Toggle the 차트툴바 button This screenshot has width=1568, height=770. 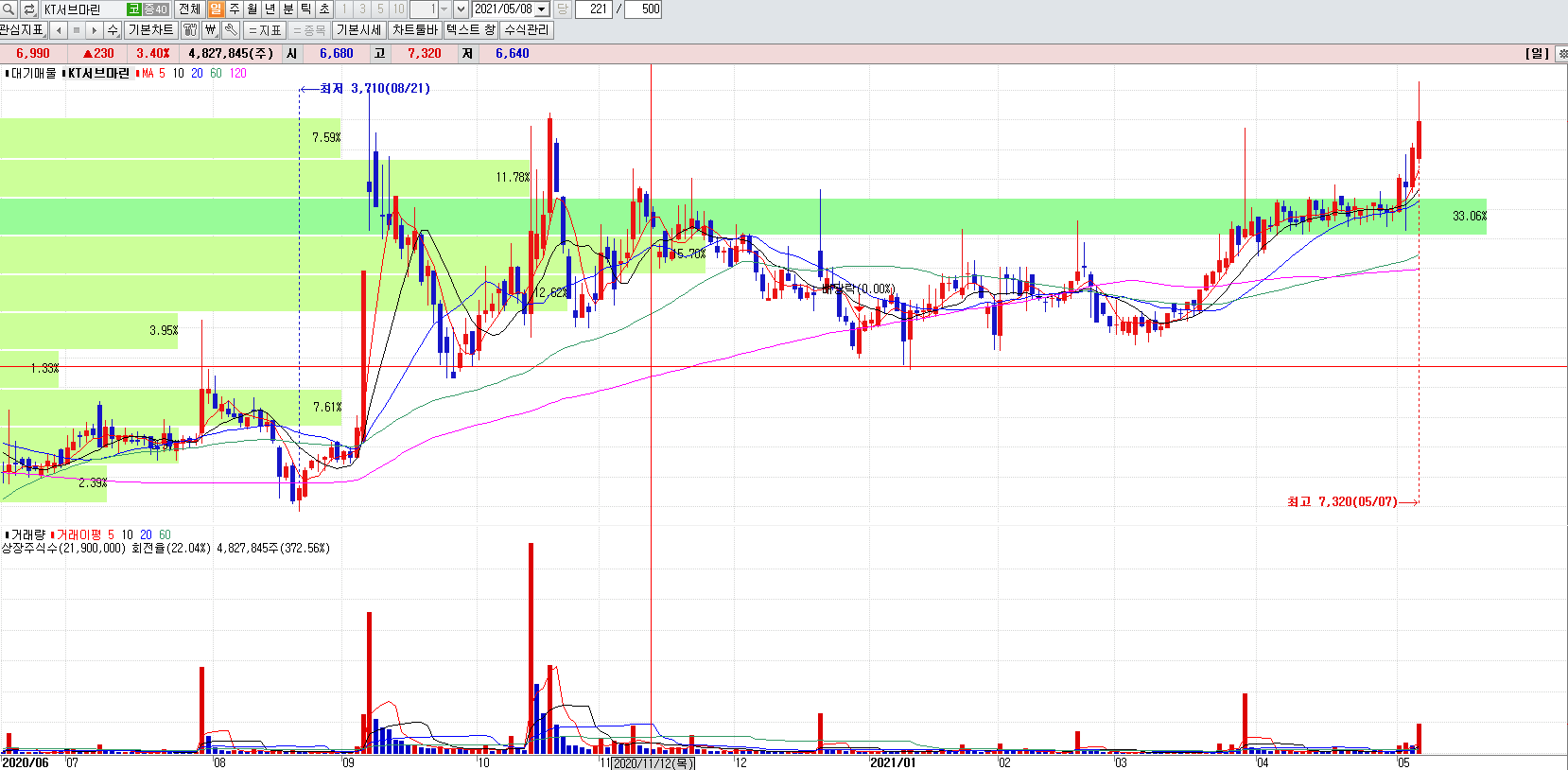tap(415, 30)
